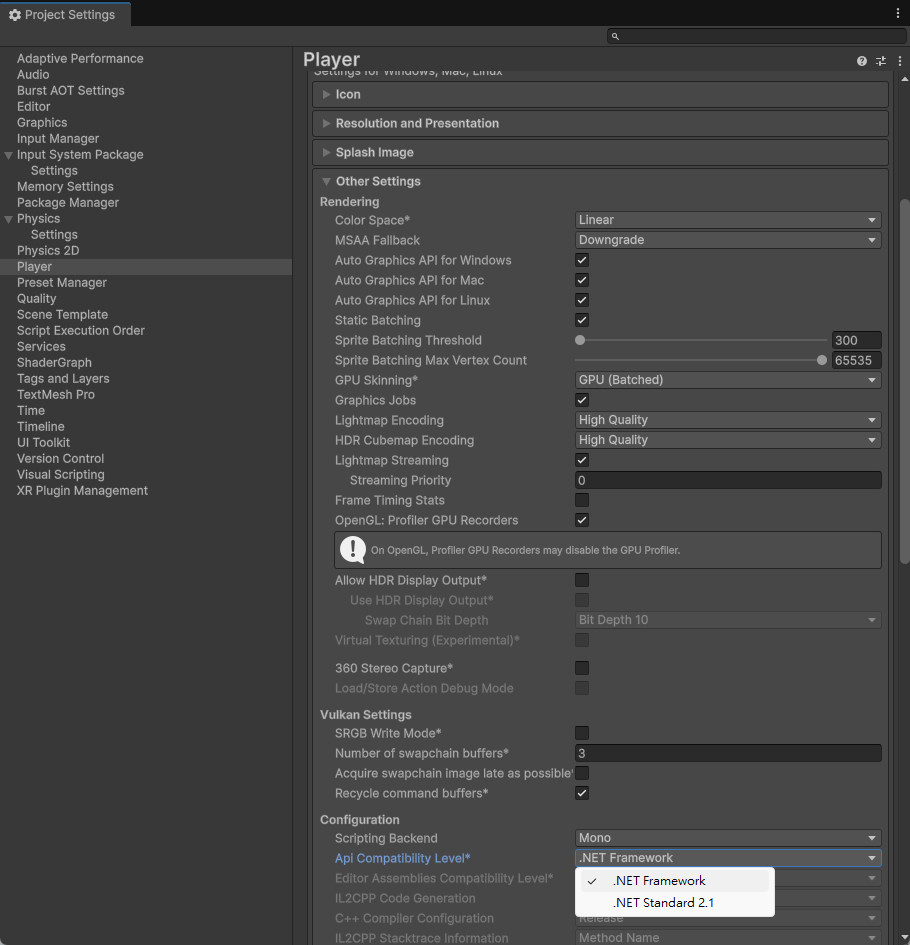910x945 pixels.
Task: Toggle Auto Graphics API for Linux
Action: tap(582, 300)
